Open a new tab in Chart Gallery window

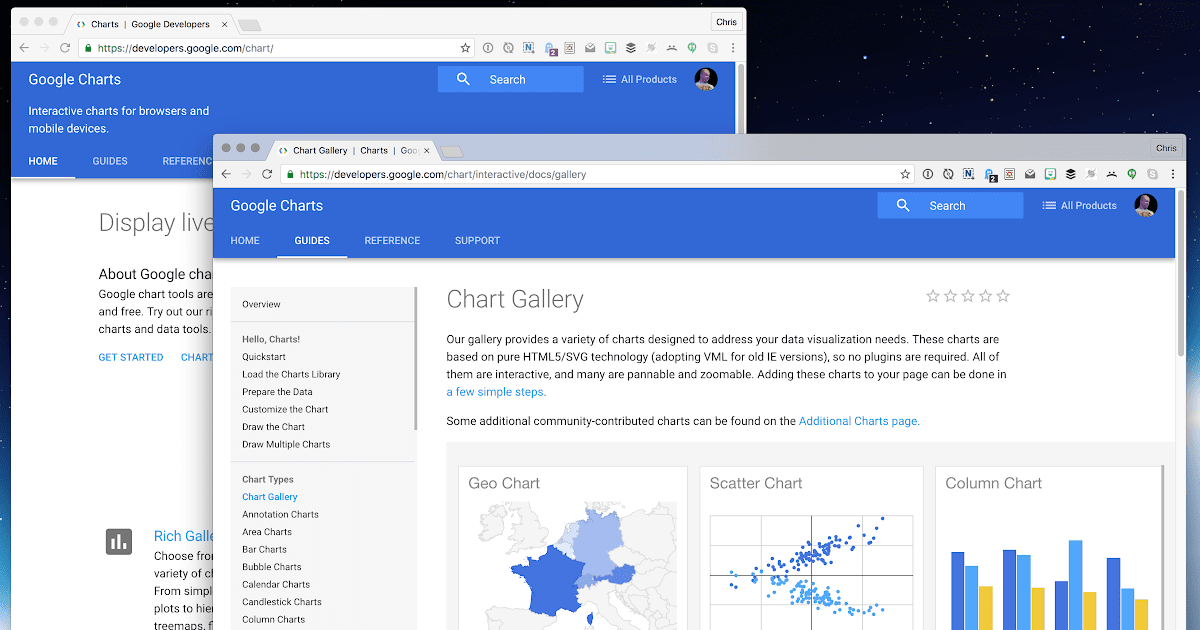point(452,151)
